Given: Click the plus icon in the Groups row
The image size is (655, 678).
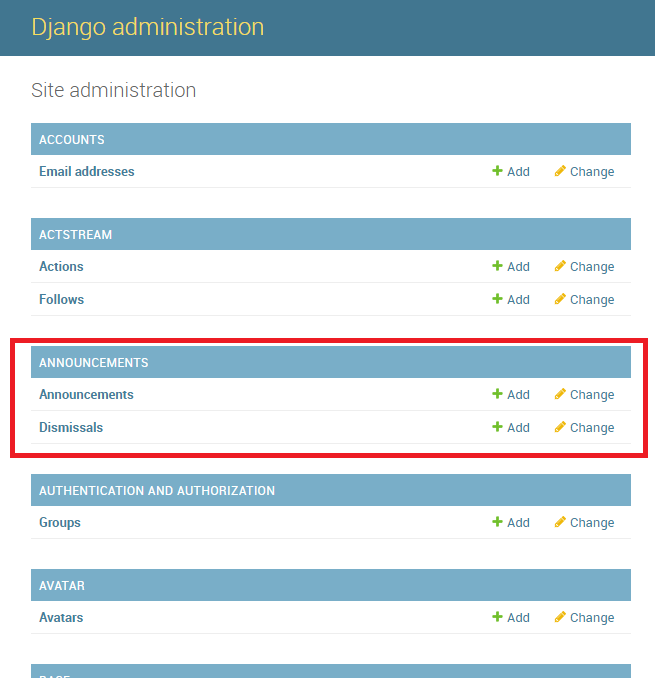Looking at the screenshot, I should (x=497, y=522).
